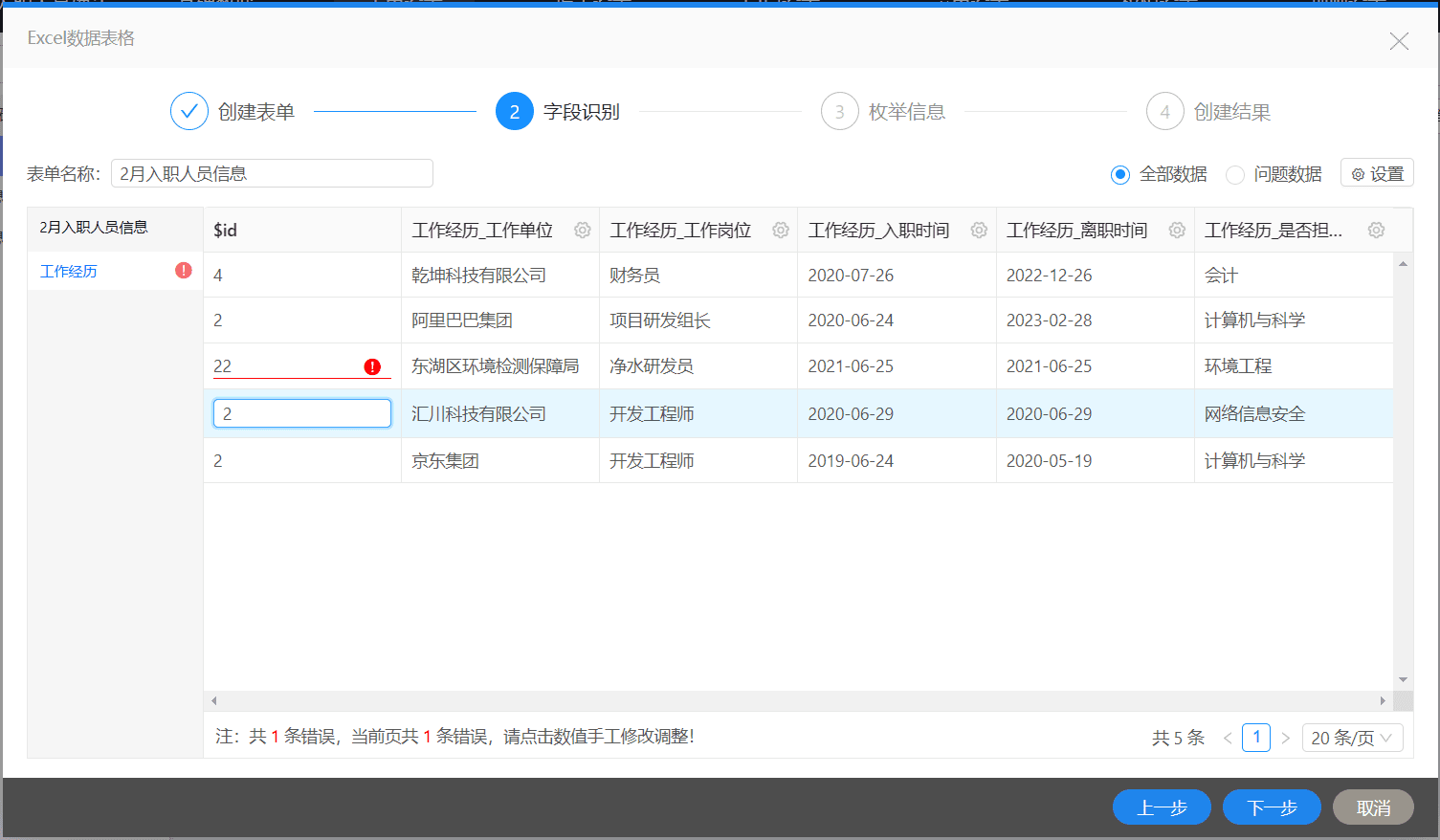Click step 3 枚举信息 circle
The image size is (1440, 840).
click(x=840, y=112)
